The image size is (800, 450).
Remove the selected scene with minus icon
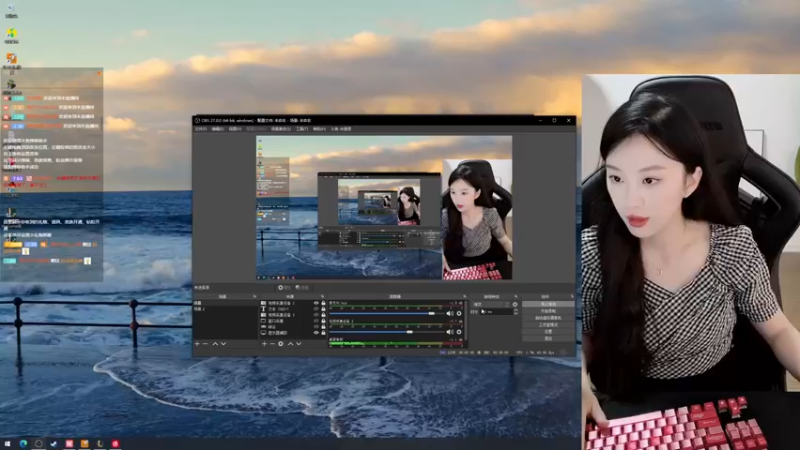(x=205, y=344)
